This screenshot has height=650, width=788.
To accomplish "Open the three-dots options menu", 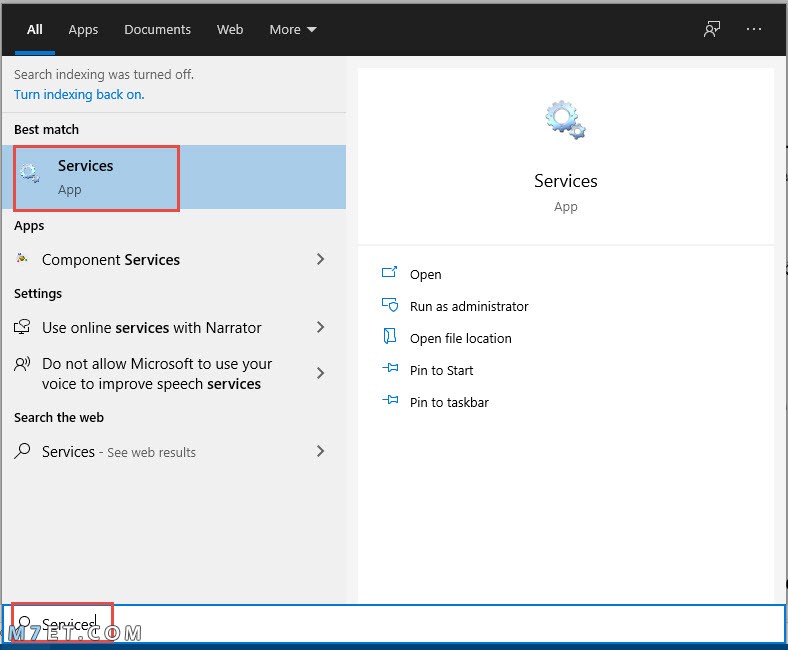I will point(753,29).
